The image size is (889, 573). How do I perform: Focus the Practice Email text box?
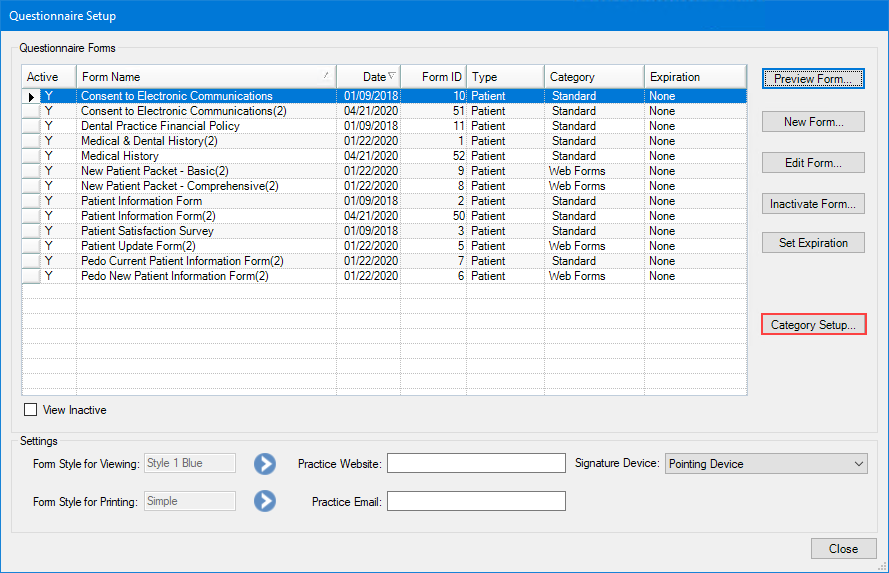pos(476,501)
